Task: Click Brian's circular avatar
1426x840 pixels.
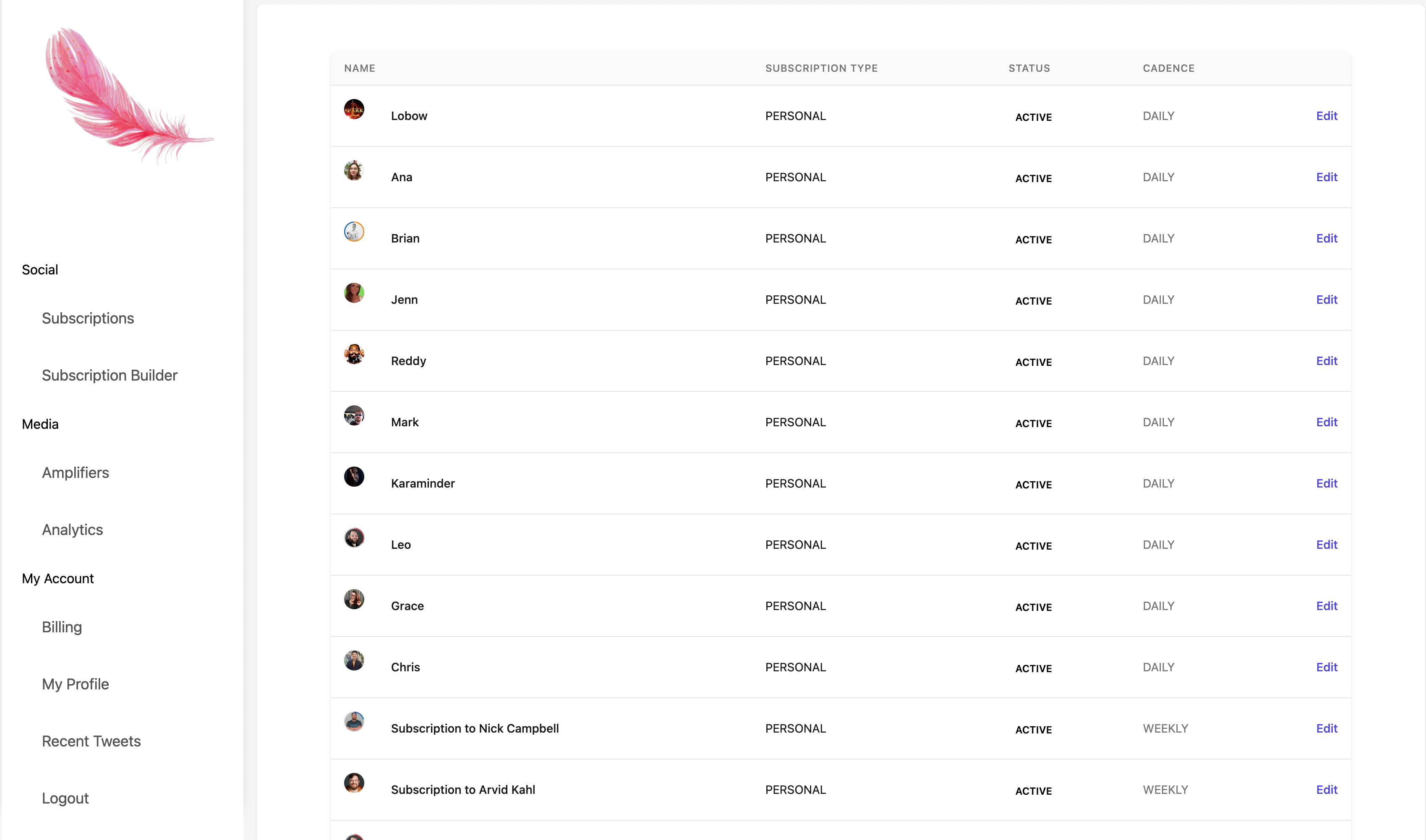Action: coord(354,232)
